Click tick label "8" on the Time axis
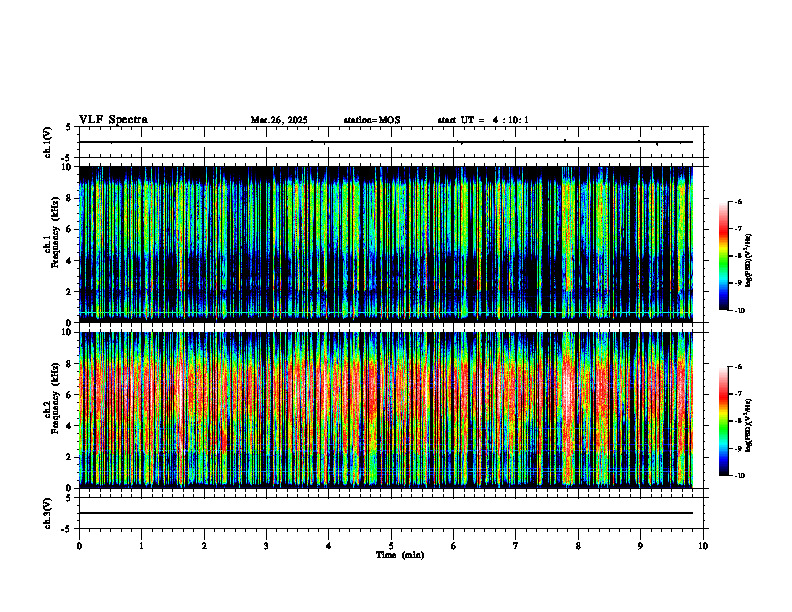 (x=578, y=546)
